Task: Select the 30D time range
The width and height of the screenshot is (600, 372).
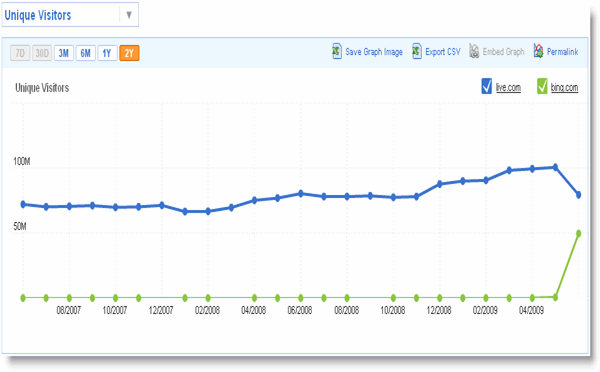Action: [42, 53]
